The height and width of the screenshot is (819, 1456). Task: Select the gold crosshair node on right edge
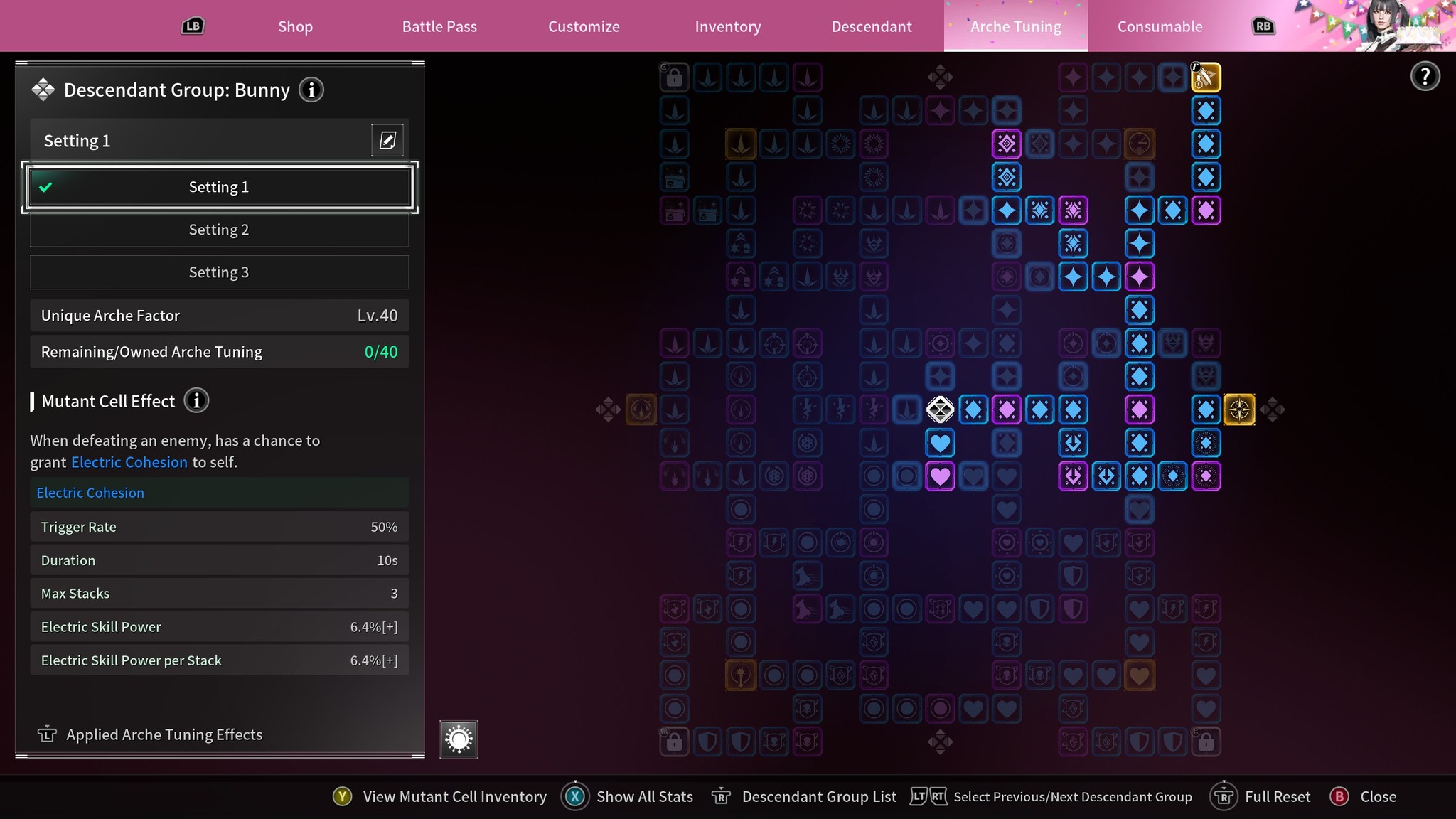[x=1239, y=409]
